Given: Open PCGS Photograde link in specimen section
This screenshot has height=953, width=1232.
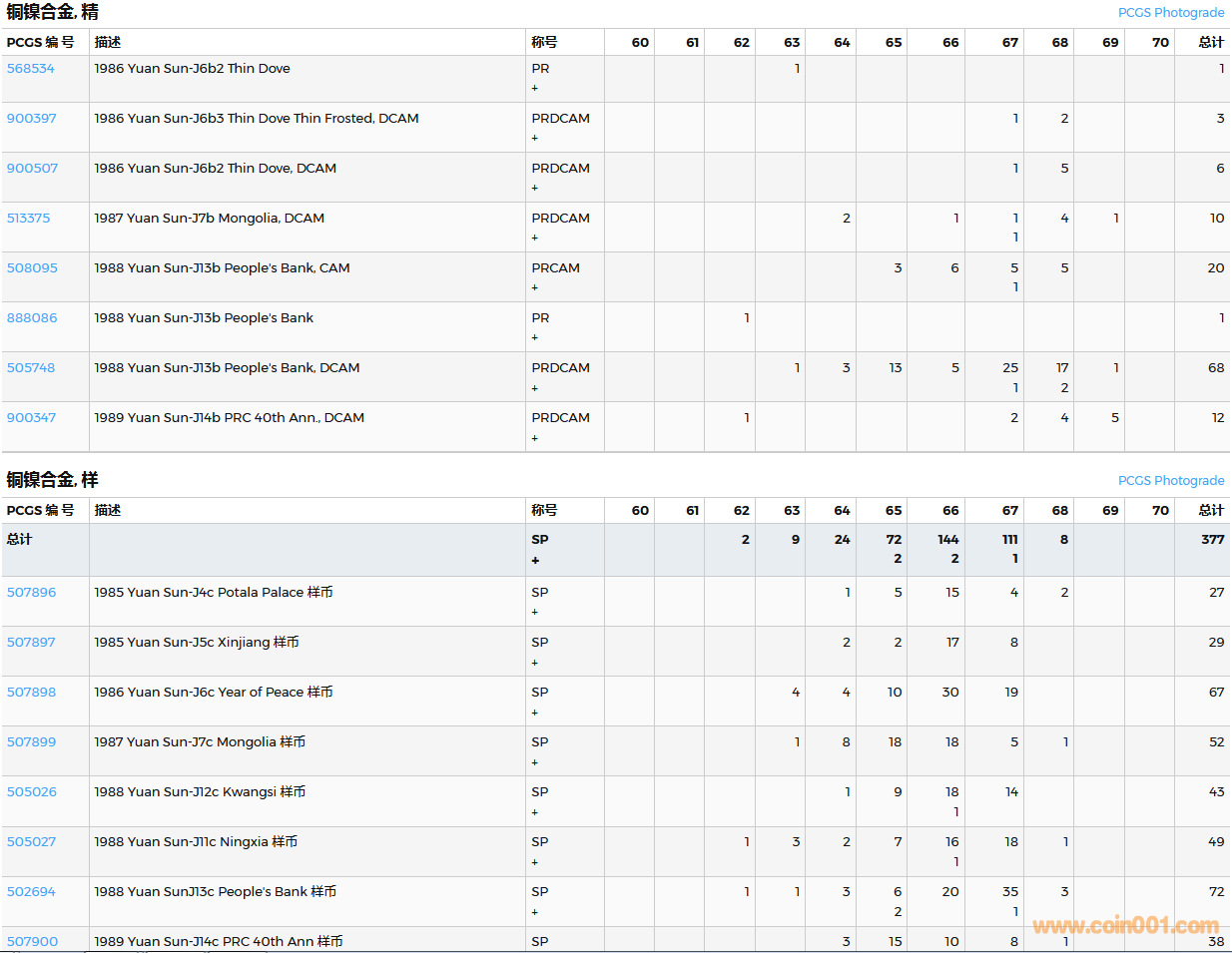Looking at the screenshot, I should coord(1171,481).
